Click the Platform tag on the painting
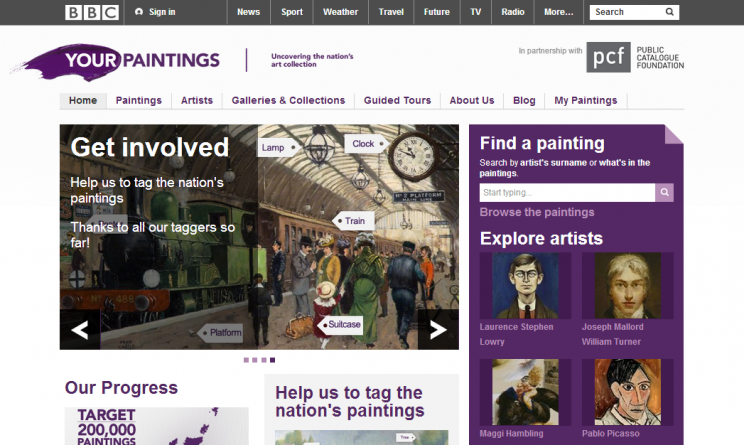The width and height of the screenshot is (744, 445). (x=222, y=333)
